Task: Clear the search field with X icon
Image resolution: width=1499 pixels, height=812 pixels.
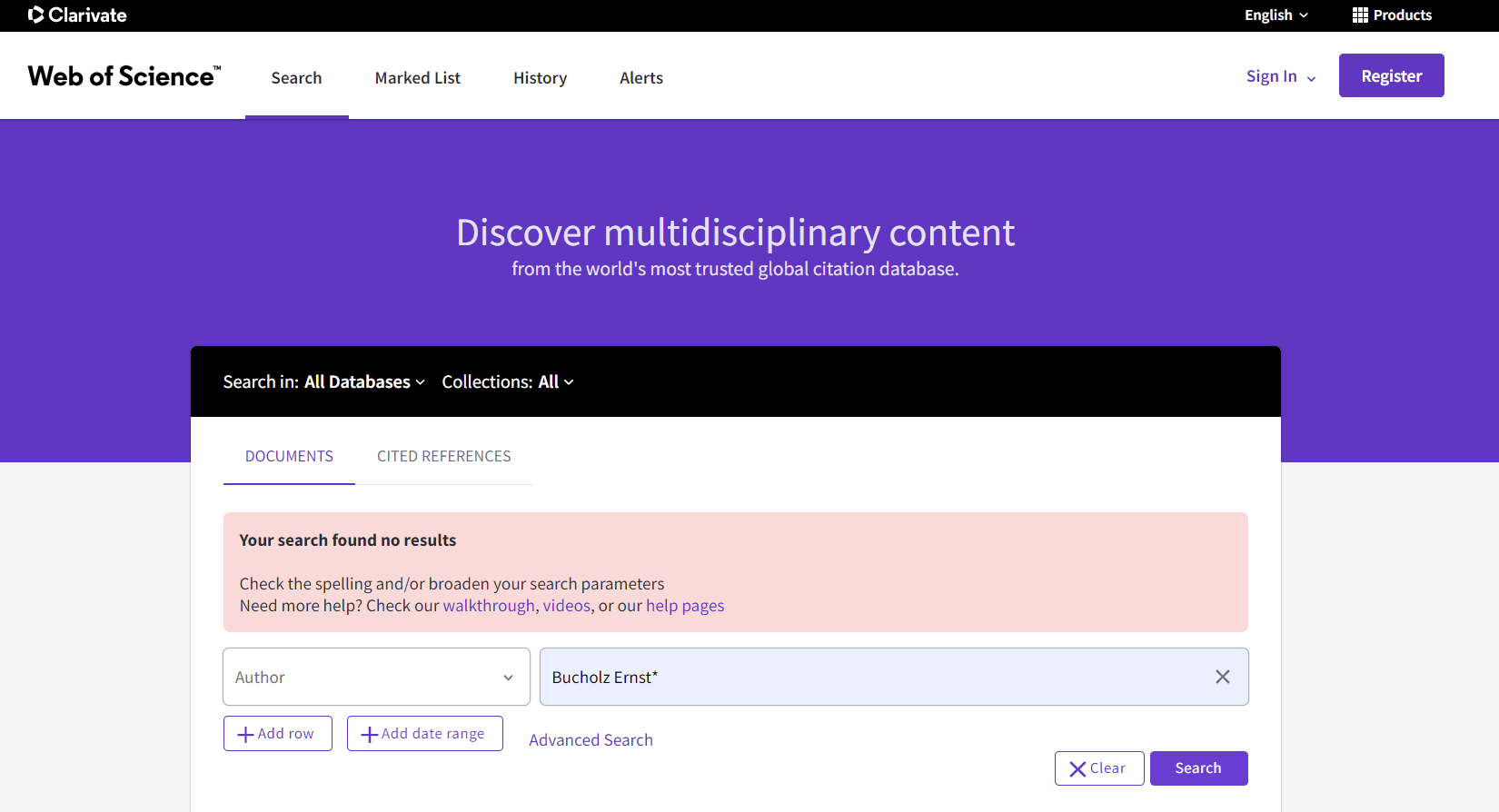Action: coord(1222,677)
